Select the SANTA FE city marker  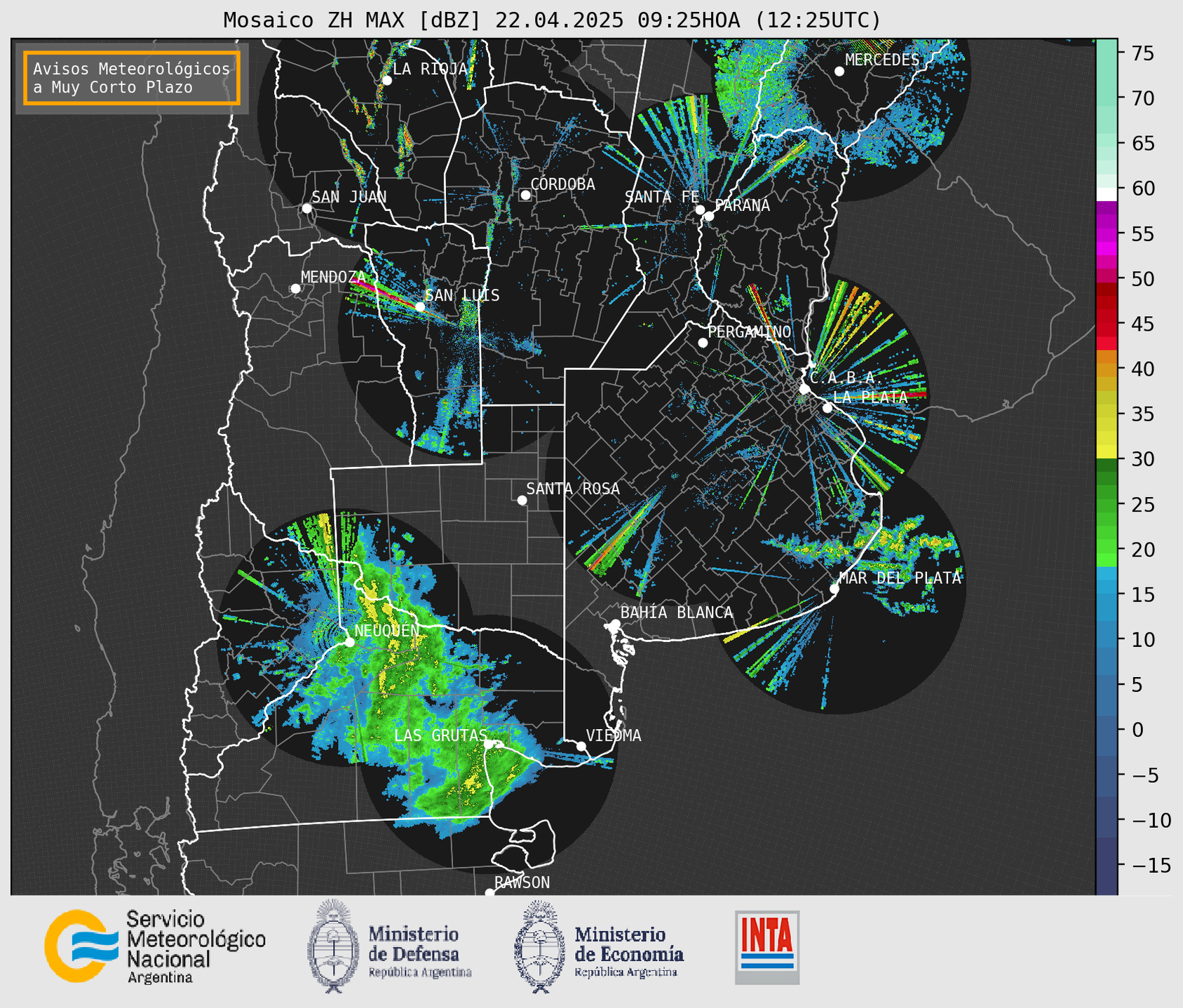(x=700, y=210)
